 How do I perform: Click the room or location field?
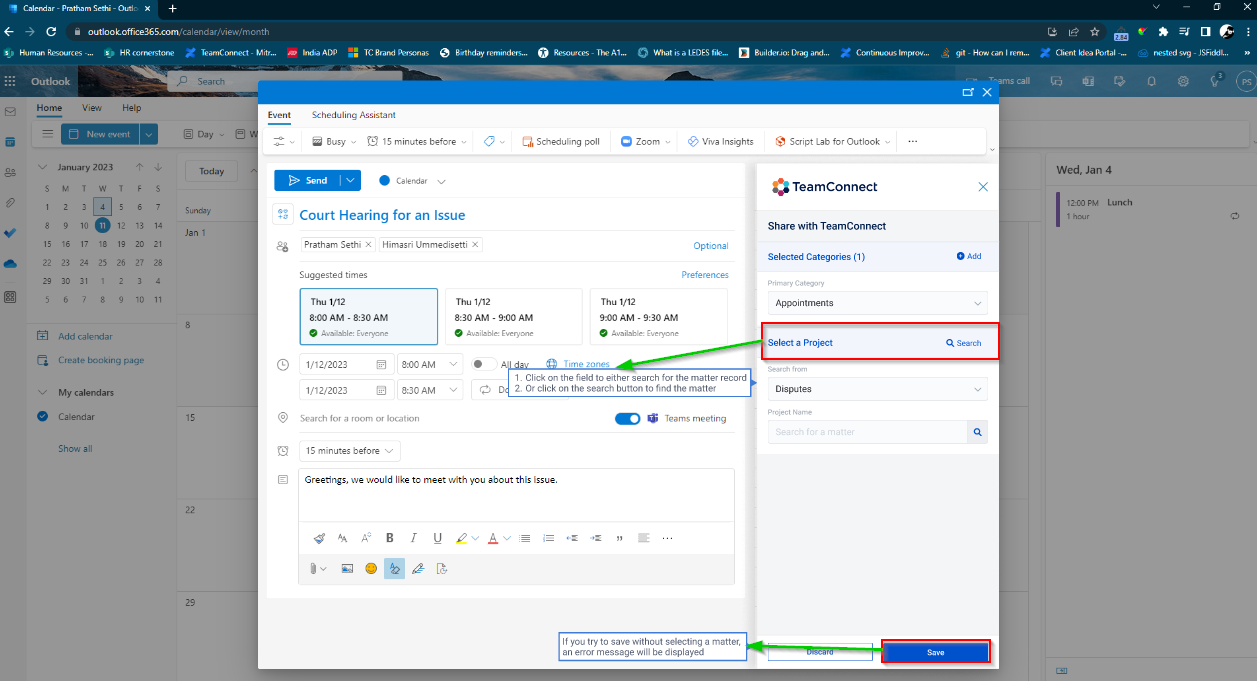click(x=450, y=418)
